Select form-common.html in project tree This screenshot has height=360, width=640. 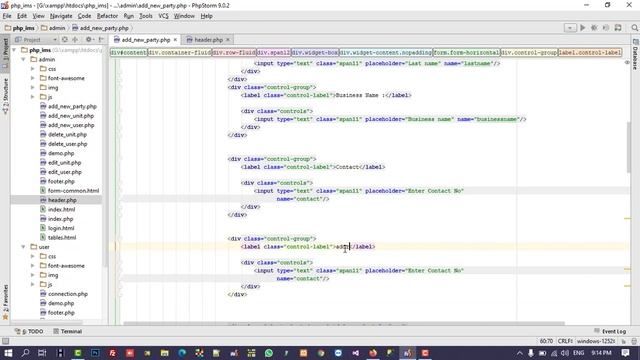pyautogui.click(x=73, y=191)
